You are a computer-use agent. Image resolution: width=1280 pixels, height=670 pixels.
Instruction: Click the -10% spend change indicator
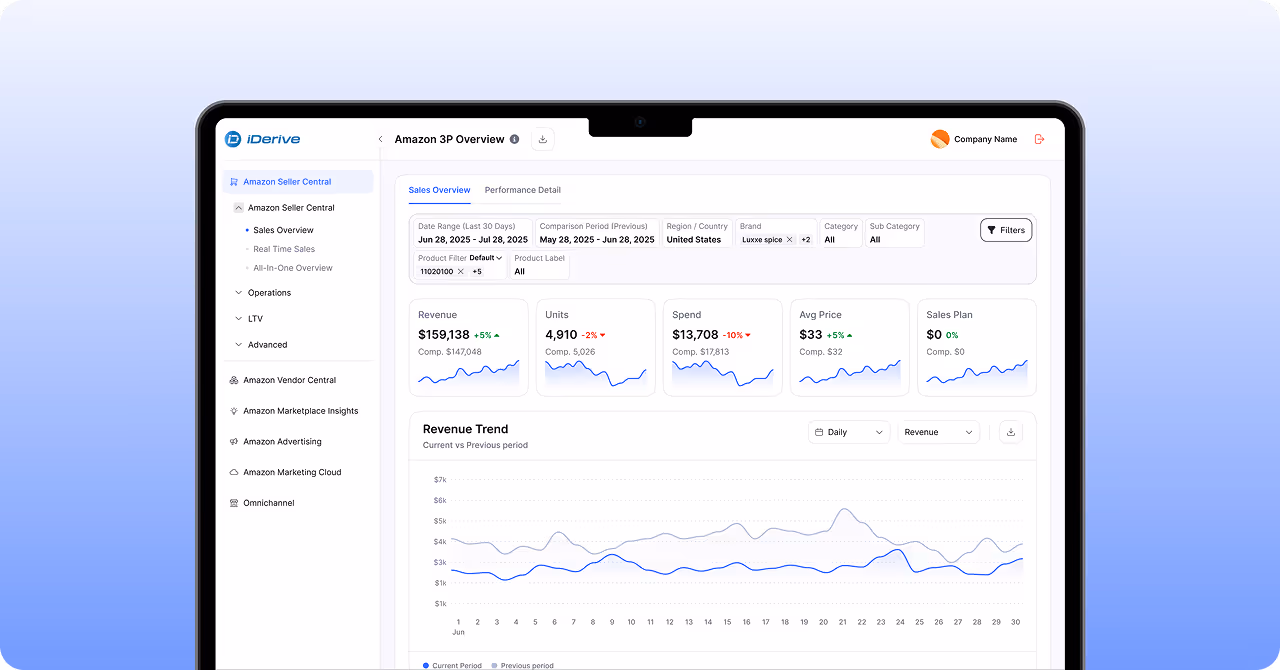coord(736,335)
